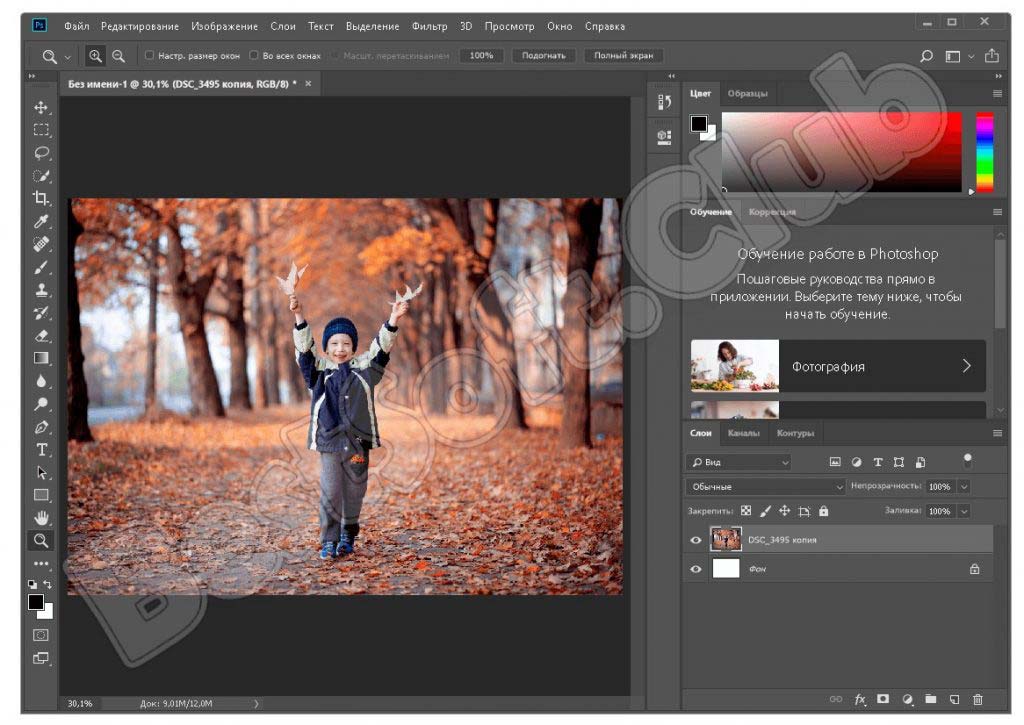The image size is (1024, 725).
Task: Switch to the Каналы tab
Action: 743,433
